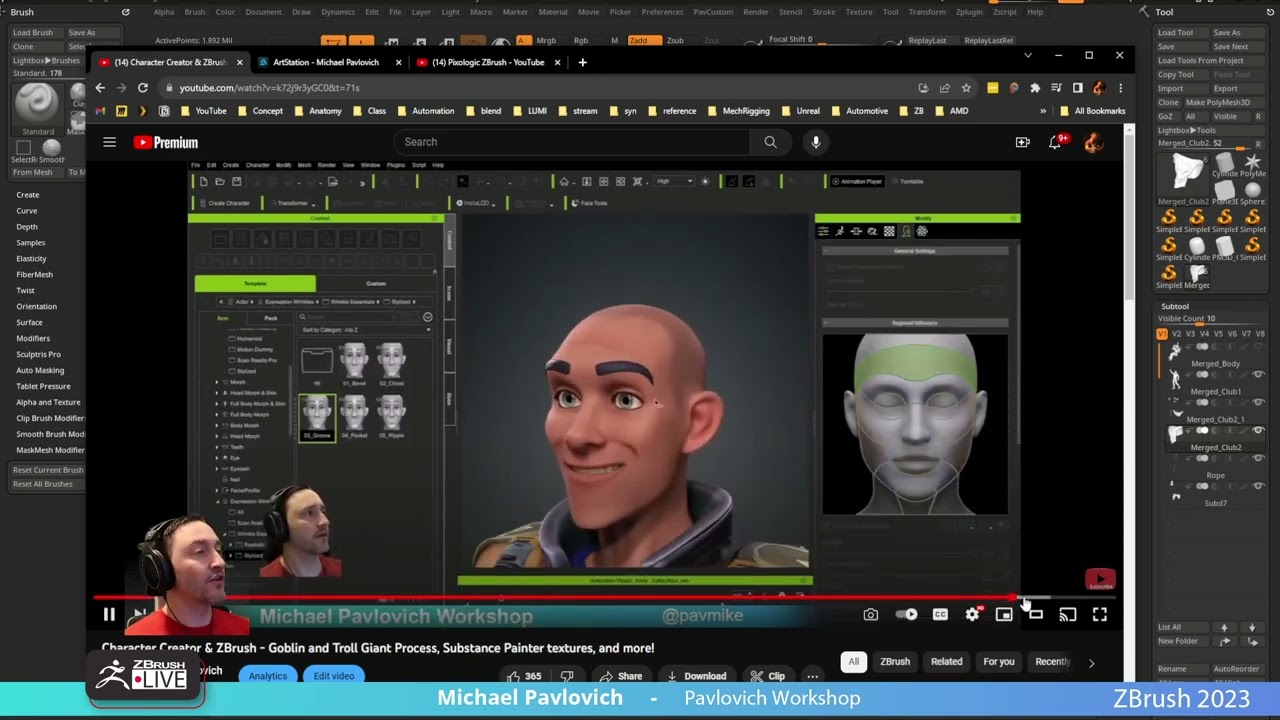The height and width of the screenshot is (720, 1280).
Task: Open YouTube player settings gear
Action: point(972,615)
